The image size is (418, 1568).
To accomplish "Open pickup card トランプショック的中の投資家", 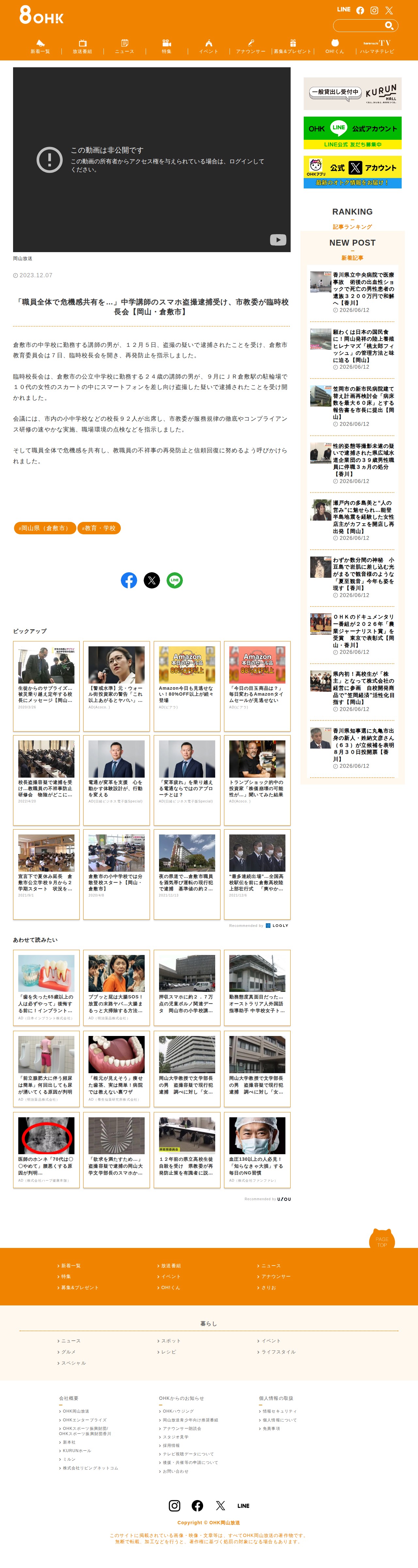I will (x=257, y=780).
